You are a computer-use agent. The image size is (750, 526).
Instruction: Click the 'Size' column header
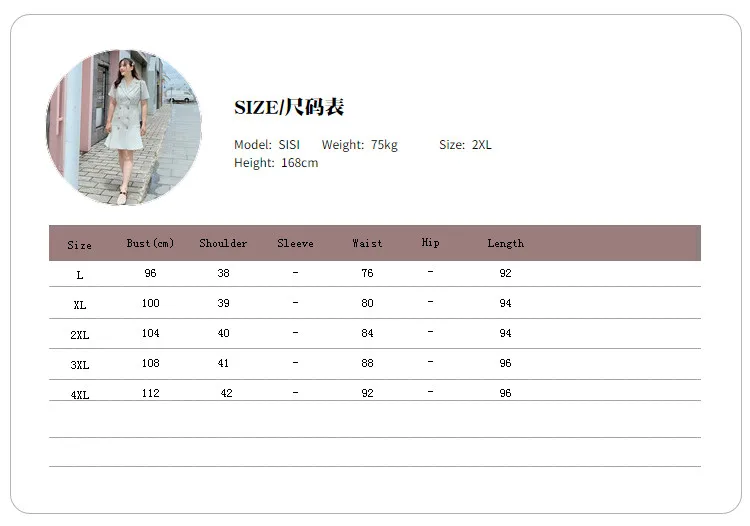click(x=79, y=245)
